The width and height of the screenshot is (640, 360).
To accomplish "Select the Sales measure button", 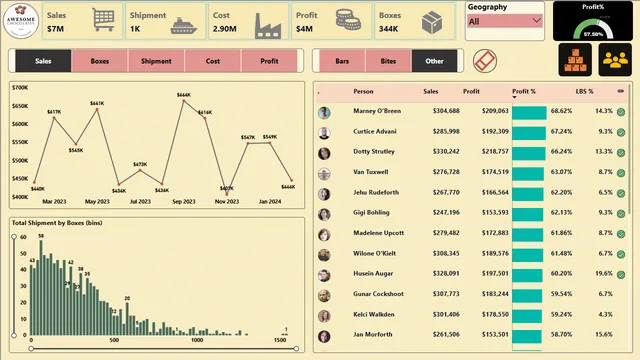I will pyautogui.click(x=43, y=61).
